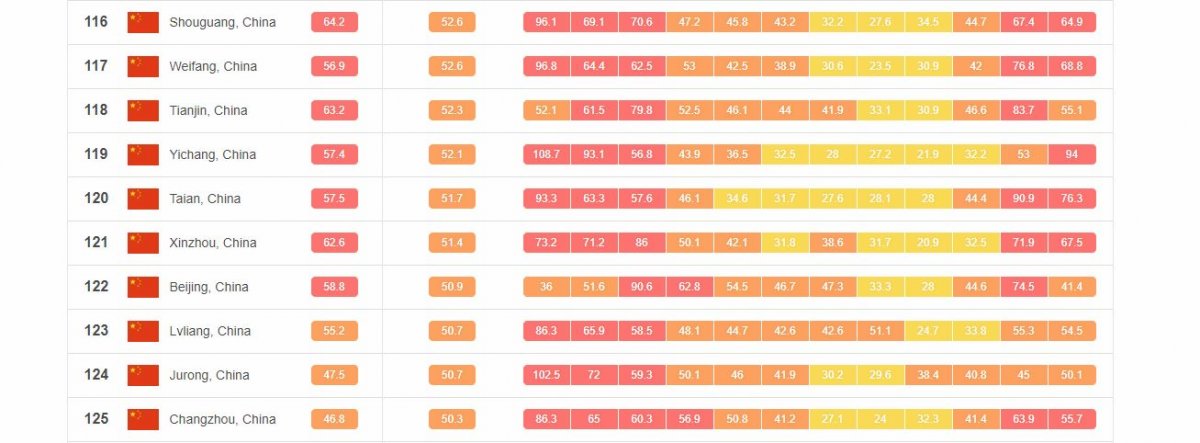Click rank number 122 in the table
This screenshot has height=443, width=1200.
(96, 287)
